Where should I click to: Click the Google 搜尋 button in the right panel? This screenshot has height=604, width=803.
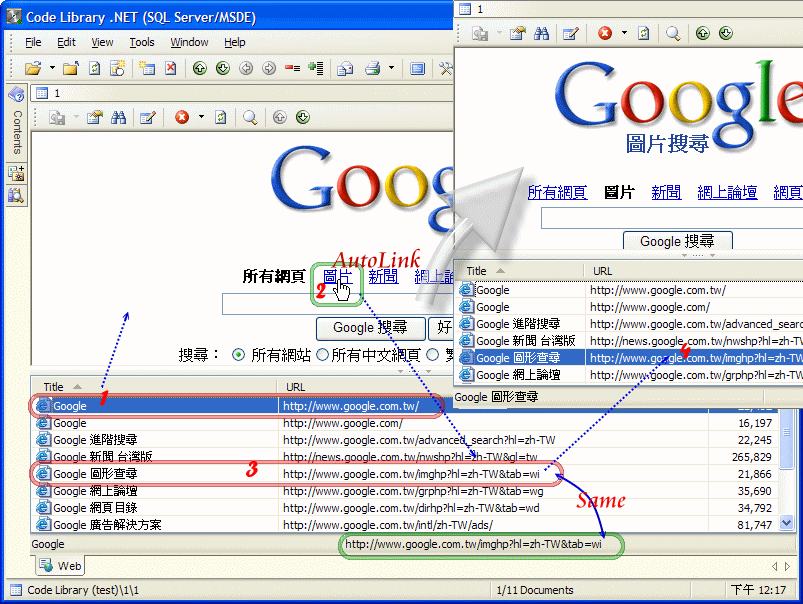tap(678, 241)
